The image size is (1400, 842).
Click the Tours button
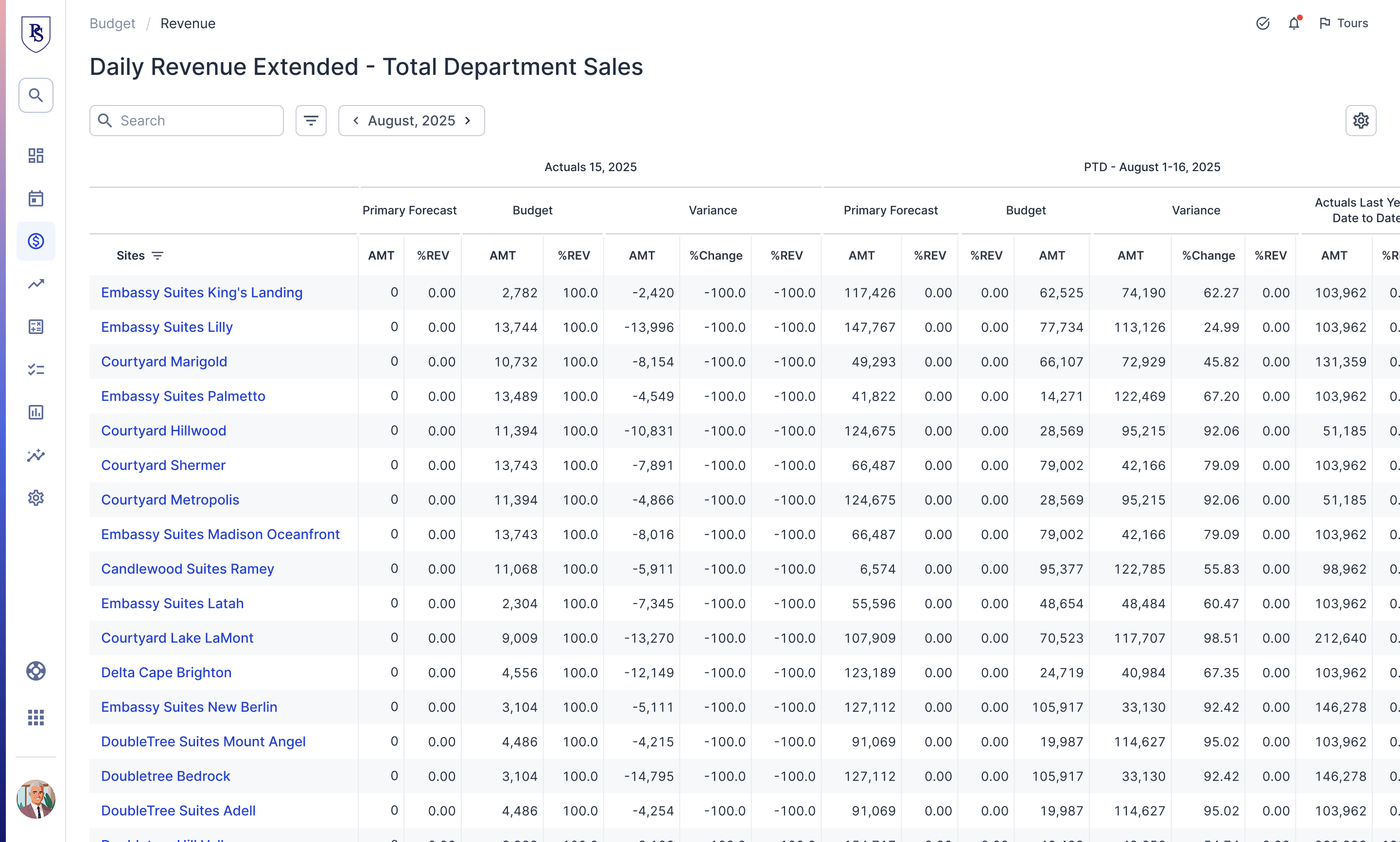[x=1343, y=23]
